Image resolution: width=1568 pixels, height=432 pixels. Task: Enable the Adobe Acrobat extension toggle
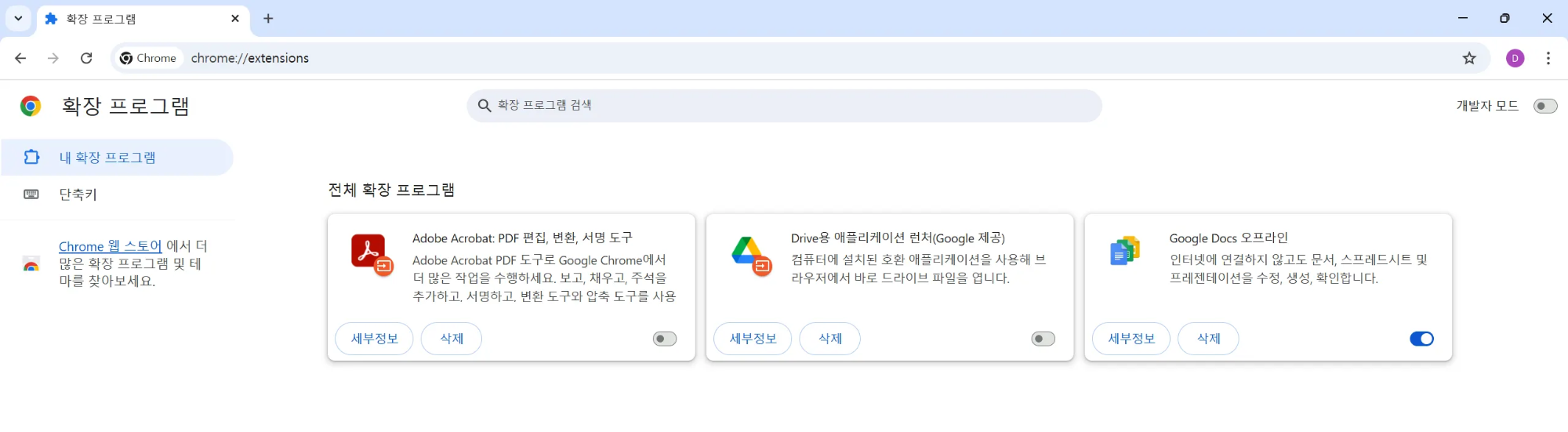click(x=665, y=339)
